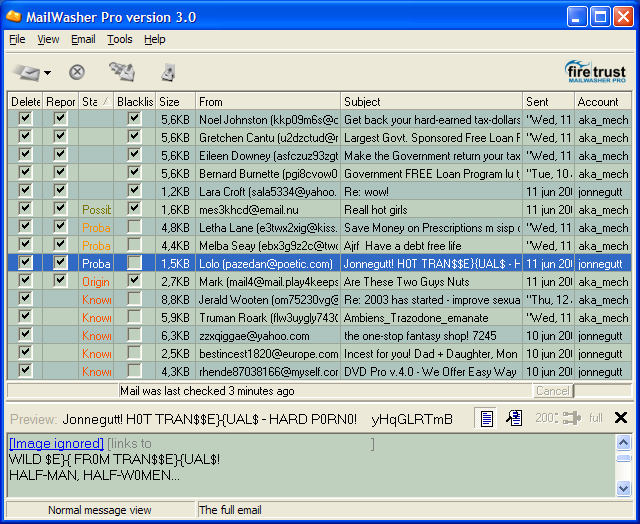Uncheck Report for mes3khcd@email.nu email
This screenshot has width=640, height=524.
point(60,209)
